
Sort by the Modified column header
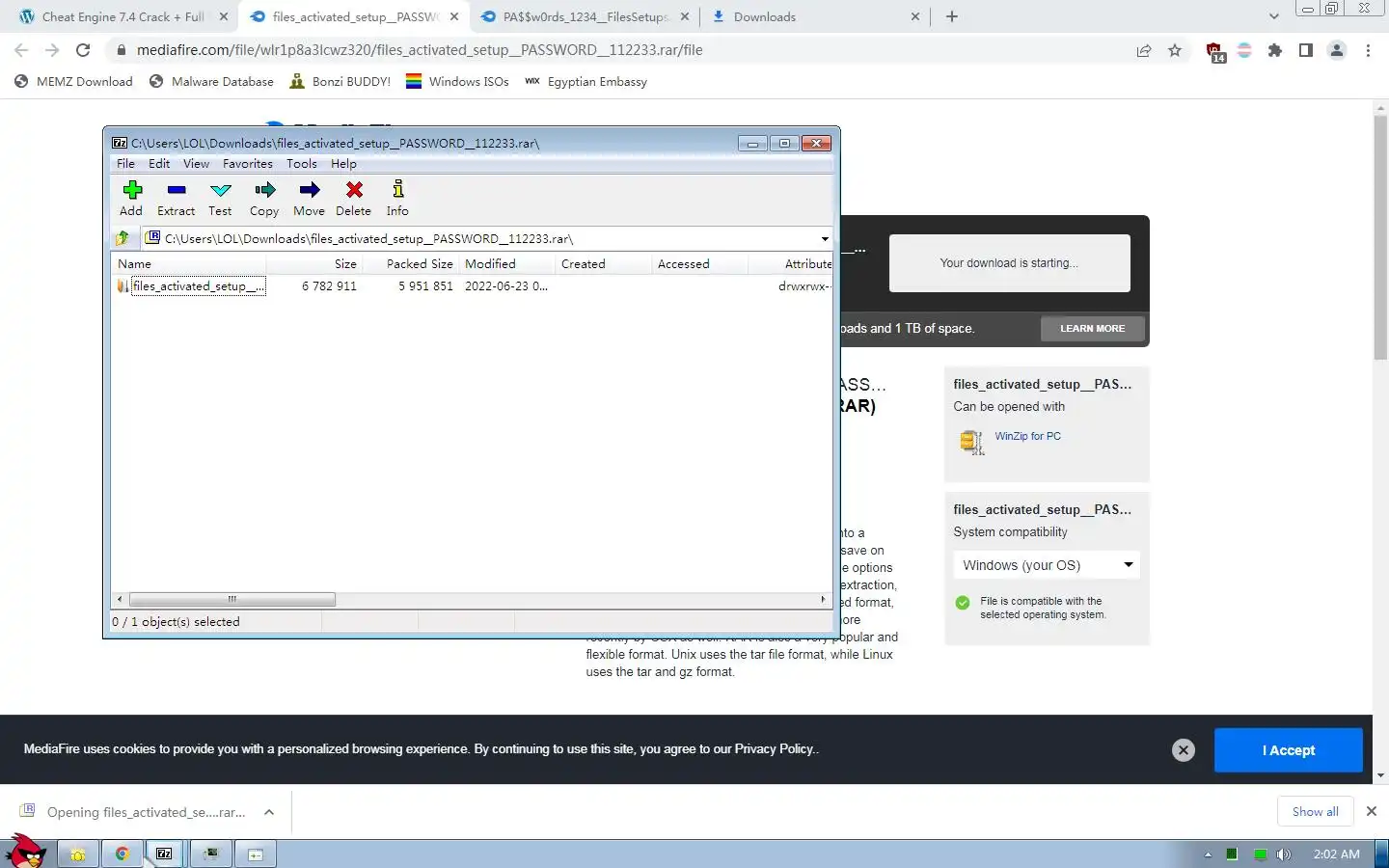click(507, 263)
